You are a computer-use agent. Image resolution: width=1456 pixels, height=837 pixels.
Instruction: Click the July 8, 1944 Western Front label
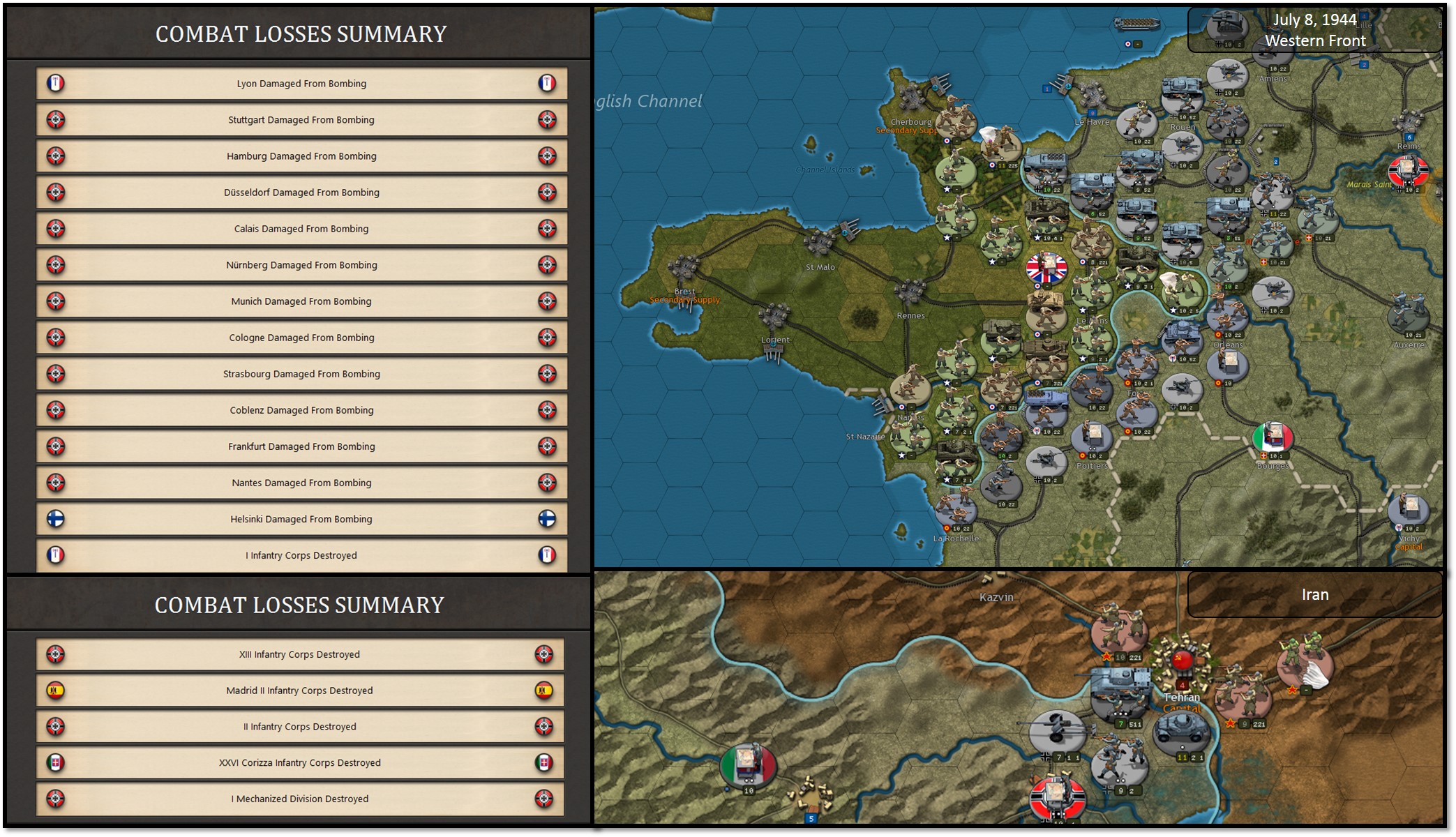(1314, 30)
